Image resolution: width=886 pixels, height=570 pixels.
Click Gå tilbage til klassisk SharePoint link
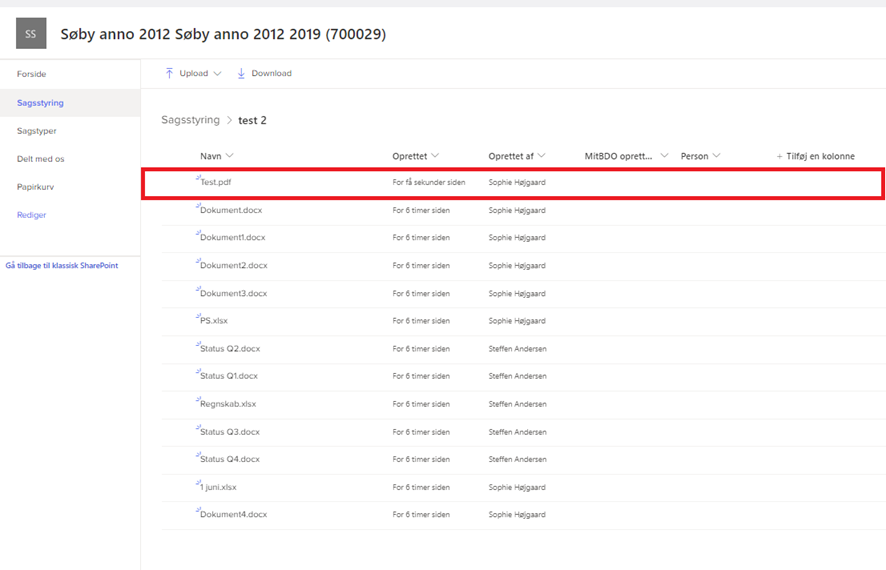click(62, 266)
